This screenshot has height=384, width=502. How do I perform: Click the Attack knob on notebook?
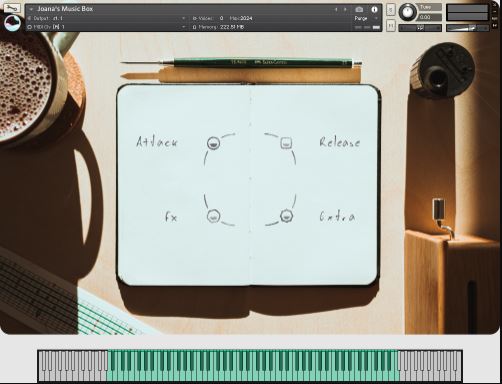coord(213,143)
